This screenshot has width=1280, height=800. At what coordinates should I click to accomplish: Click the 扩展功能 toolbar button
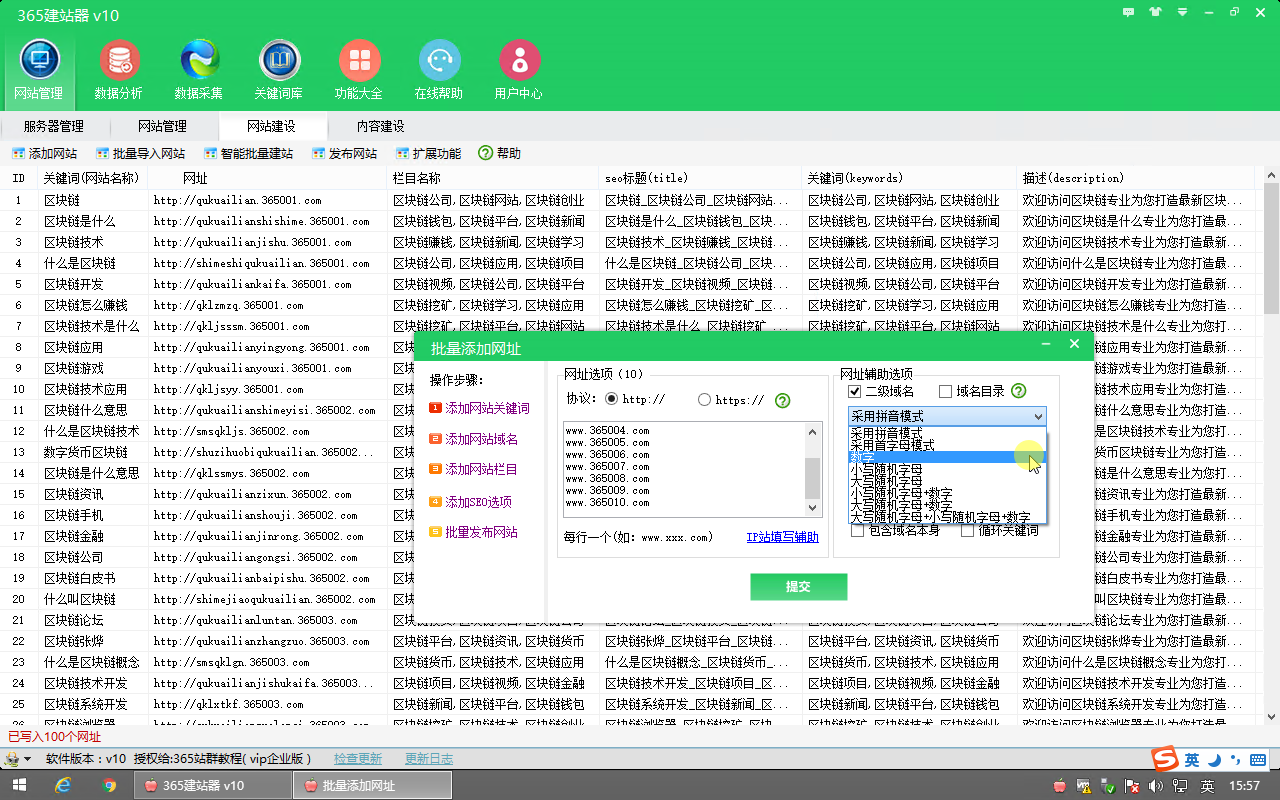(429, 154)
